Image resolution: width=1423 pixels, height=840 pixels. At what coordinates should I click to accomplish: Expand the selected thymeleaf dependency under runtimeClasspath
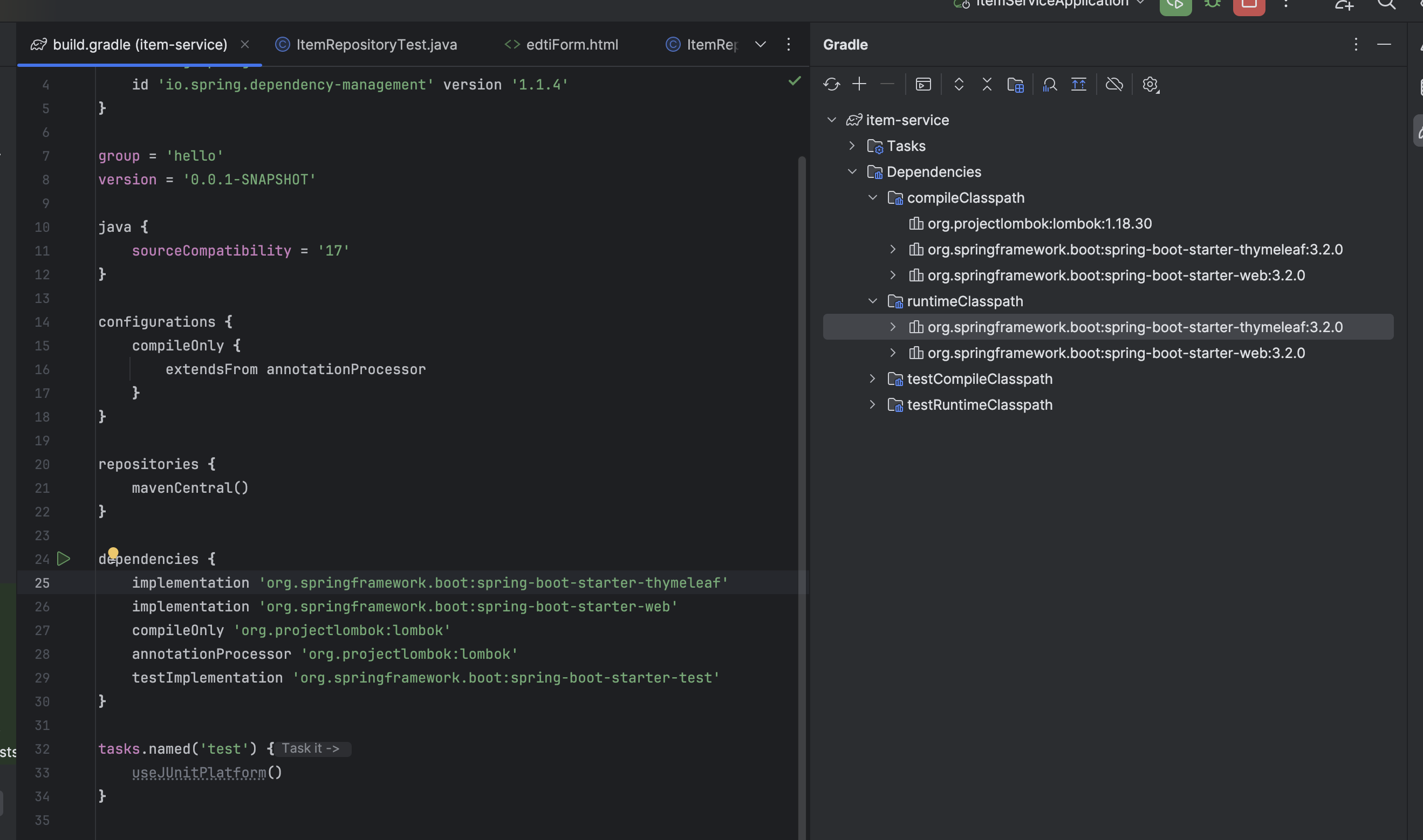(893, 327)
